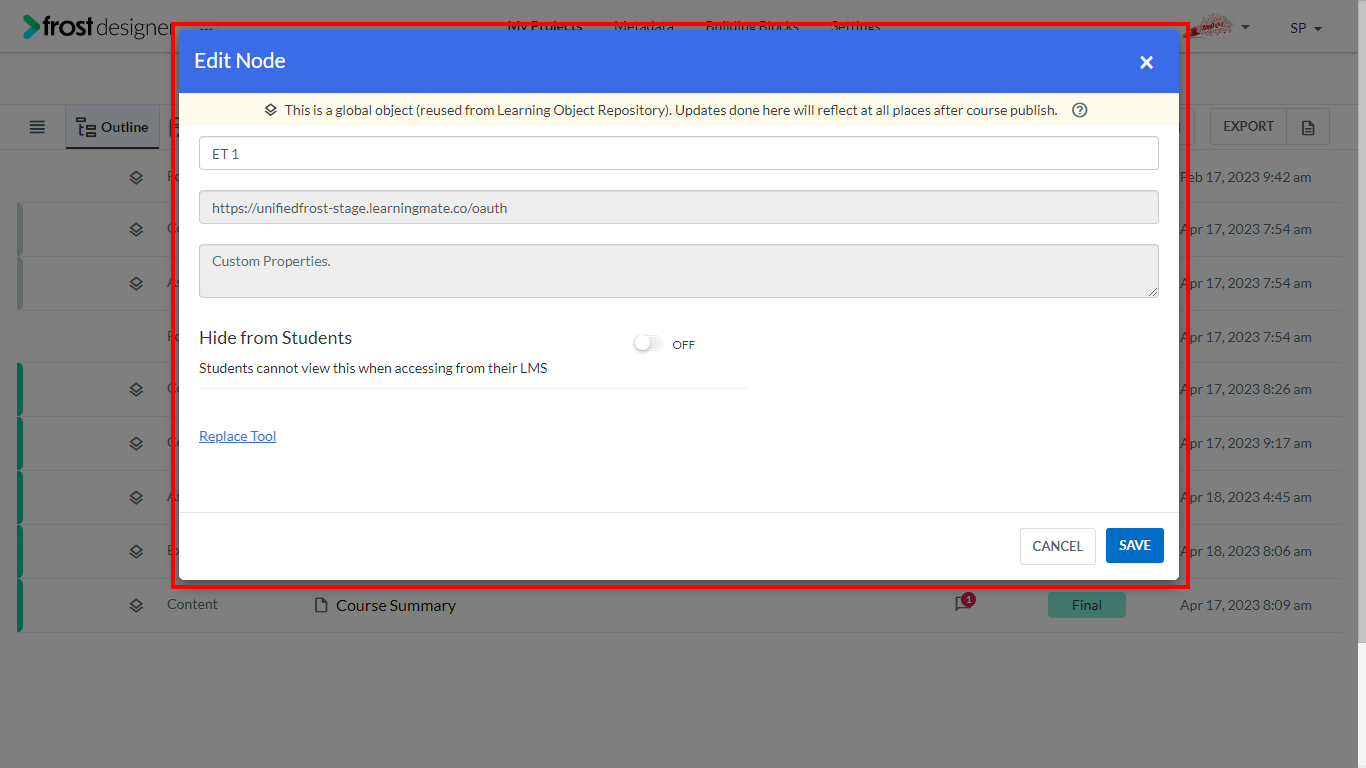This screenshot has width=1366, height=768.
Task: Click the oauth URL field
Action: point(679,207)
